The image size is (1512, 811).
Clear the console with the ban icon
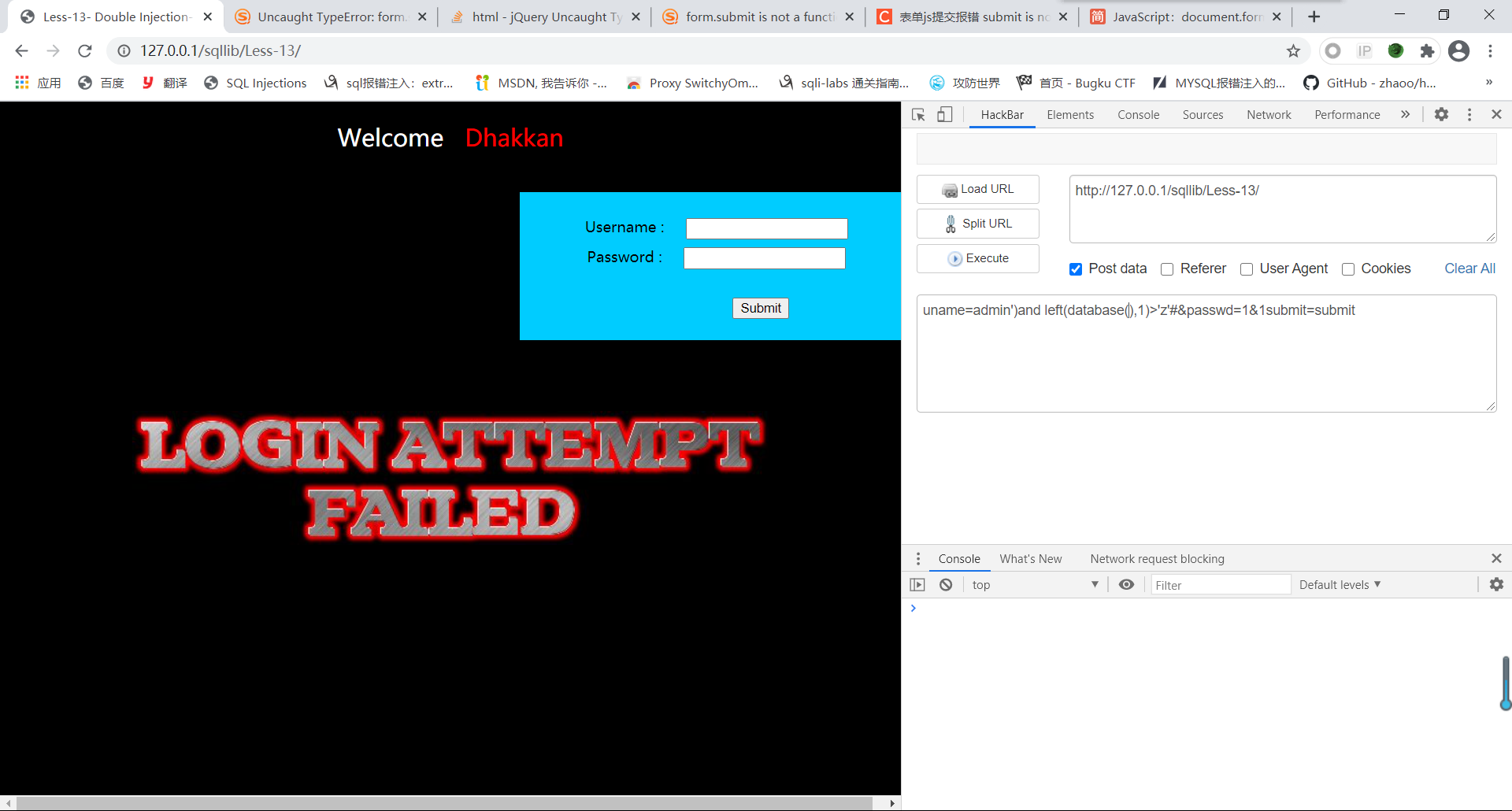point(946,585)
